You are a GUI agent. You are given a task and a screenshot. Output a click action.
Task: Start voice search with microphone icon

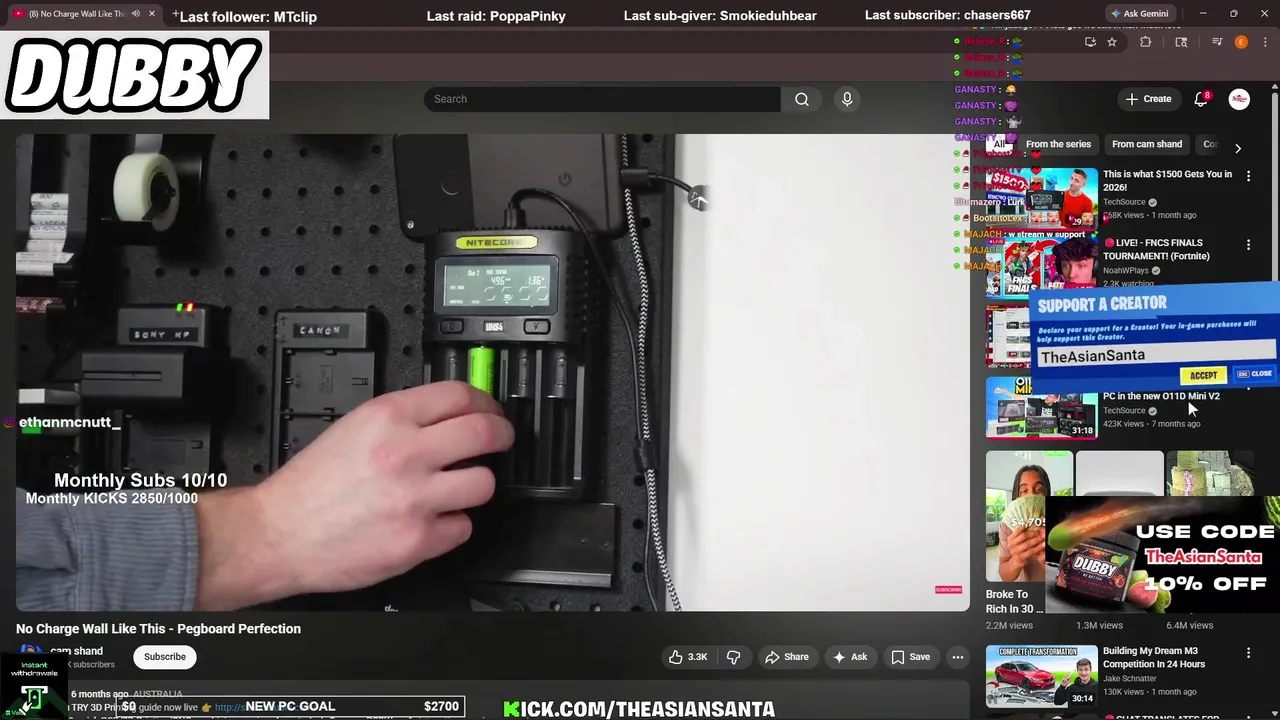pyautogui.click(x=847, y=99)
